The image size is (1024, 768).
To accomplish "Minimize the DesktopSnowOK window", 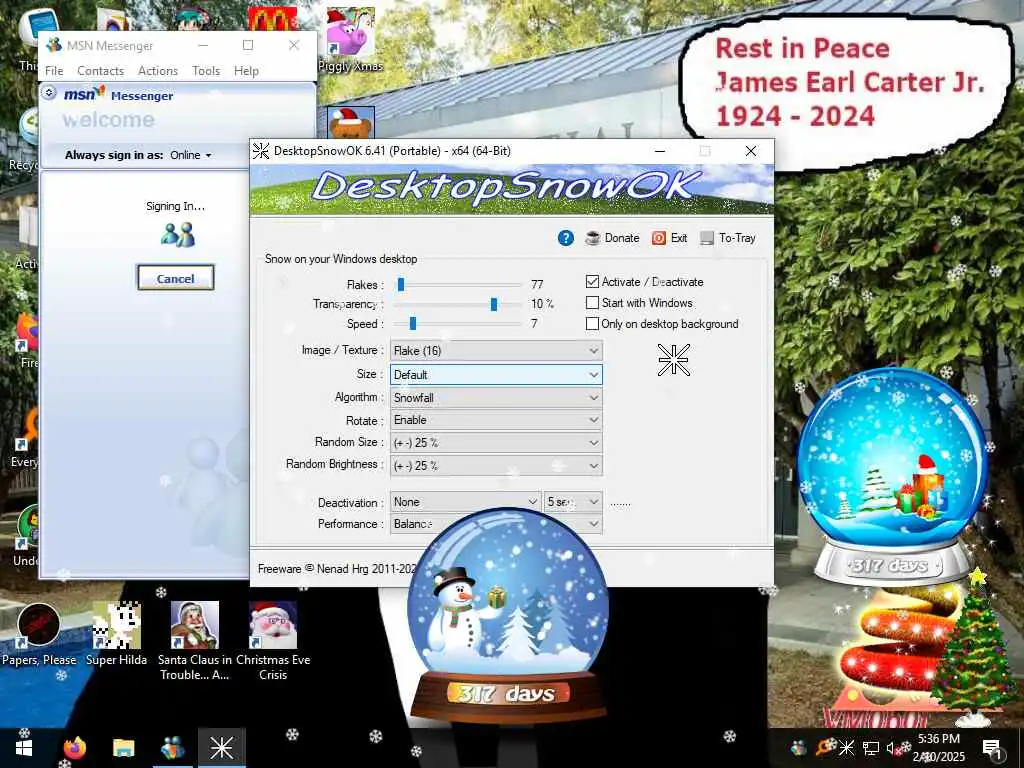I will (x=660, y=151).
